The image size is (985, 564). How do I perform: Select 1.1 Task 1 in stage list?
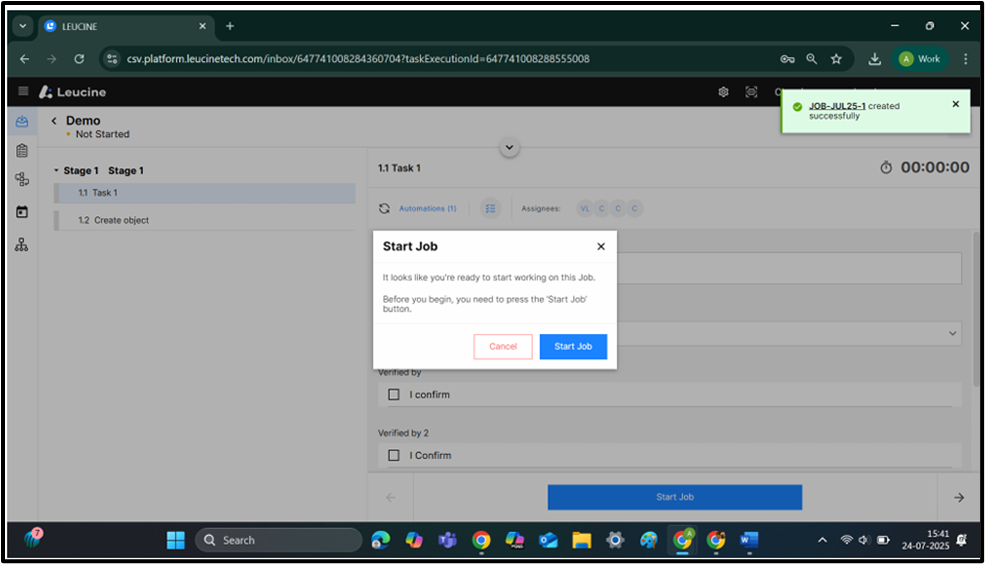pos(205,193)
